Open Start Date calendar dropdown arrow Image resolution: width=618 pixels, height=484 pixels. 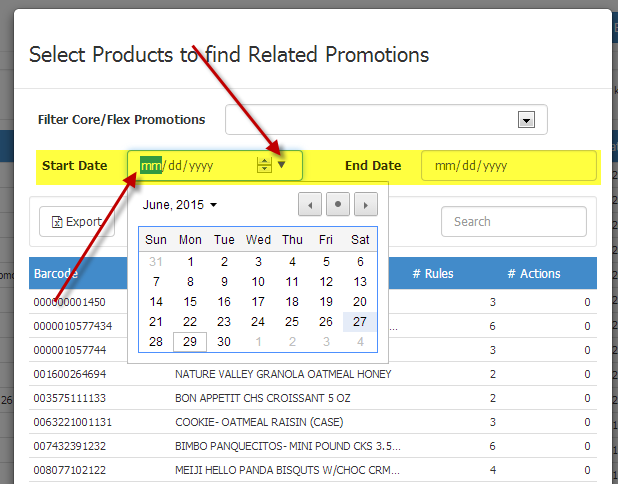tap(283, 165)
